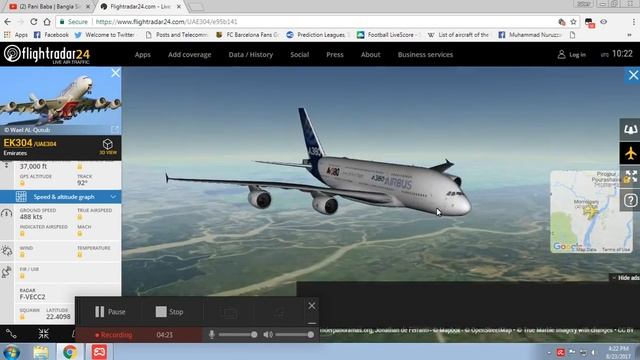The width and height of the screenshot is (640, 360).
Task: Bookmark this page with star icon
Action: coord(573,22)
